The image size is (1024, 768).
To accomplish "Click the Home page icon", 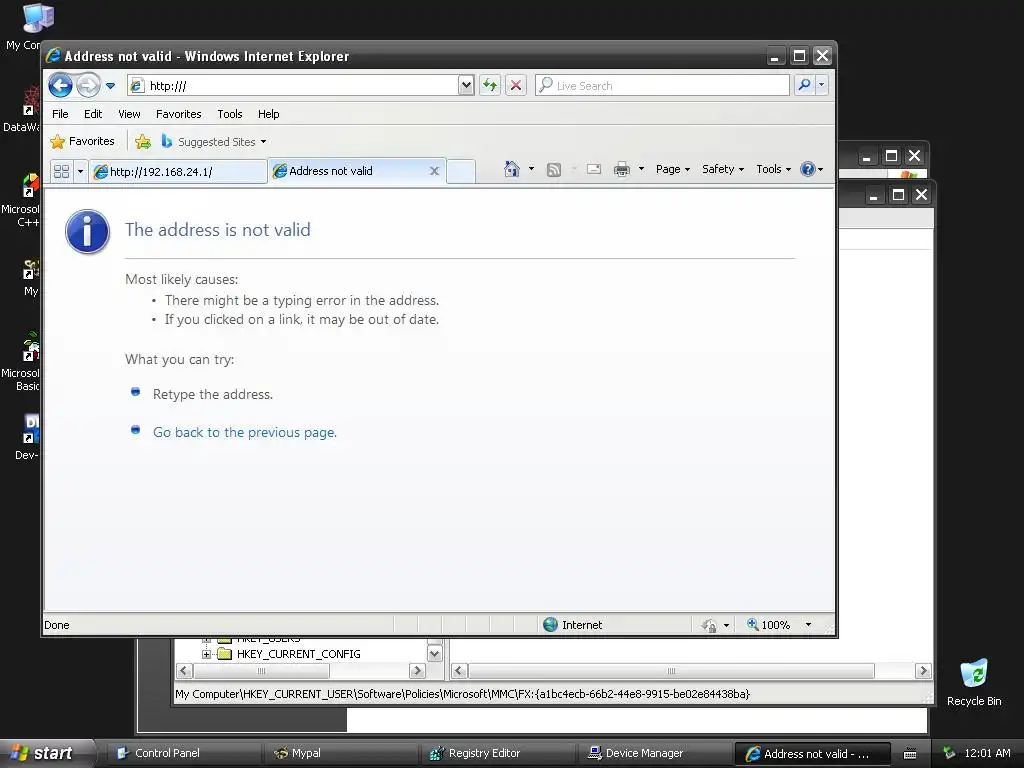I will click(x=512, y=169).
